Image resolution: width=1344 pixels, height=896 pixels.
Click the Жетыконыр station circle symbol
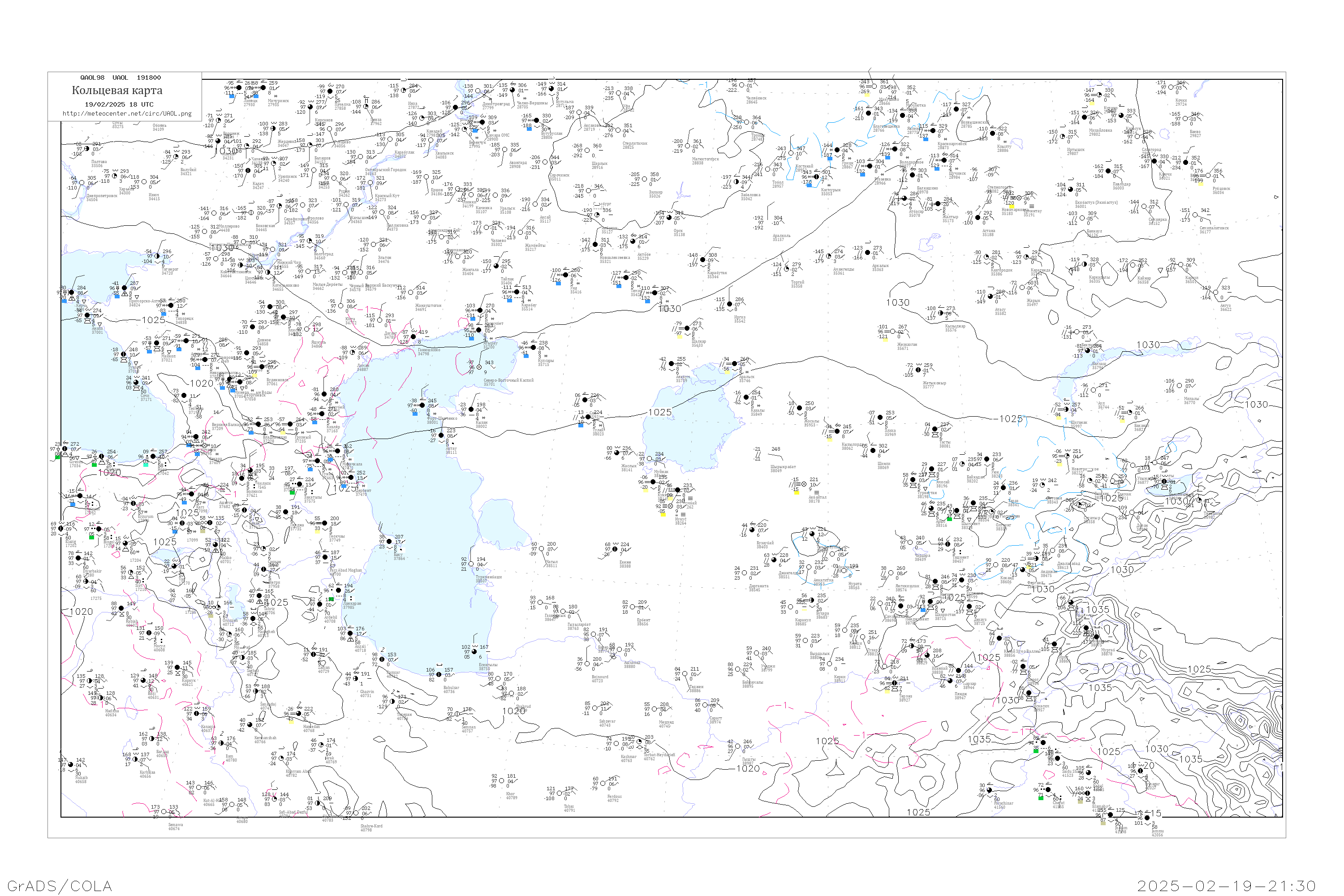(918, 370)
